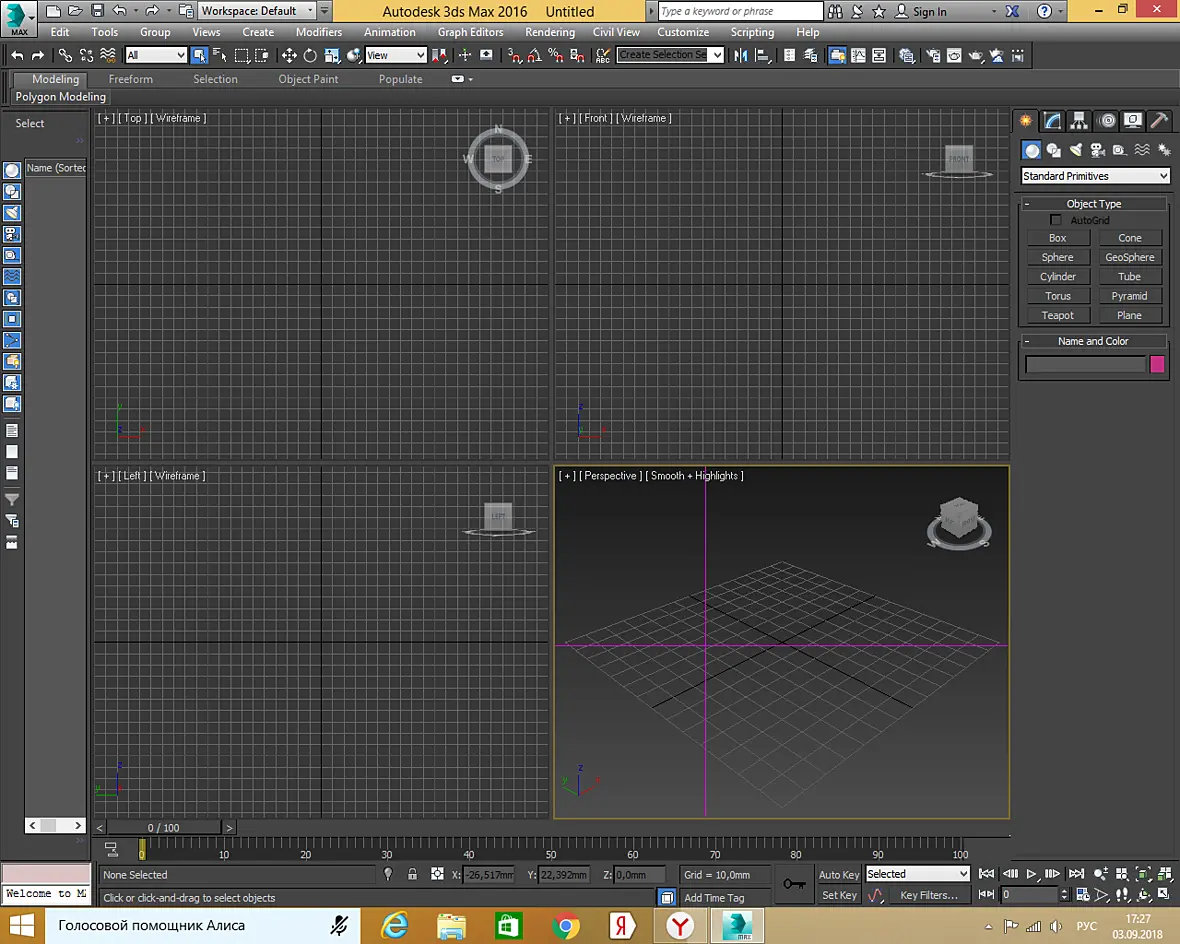
Task: Open the Customize menu
Action: click(x=683, y=32)
